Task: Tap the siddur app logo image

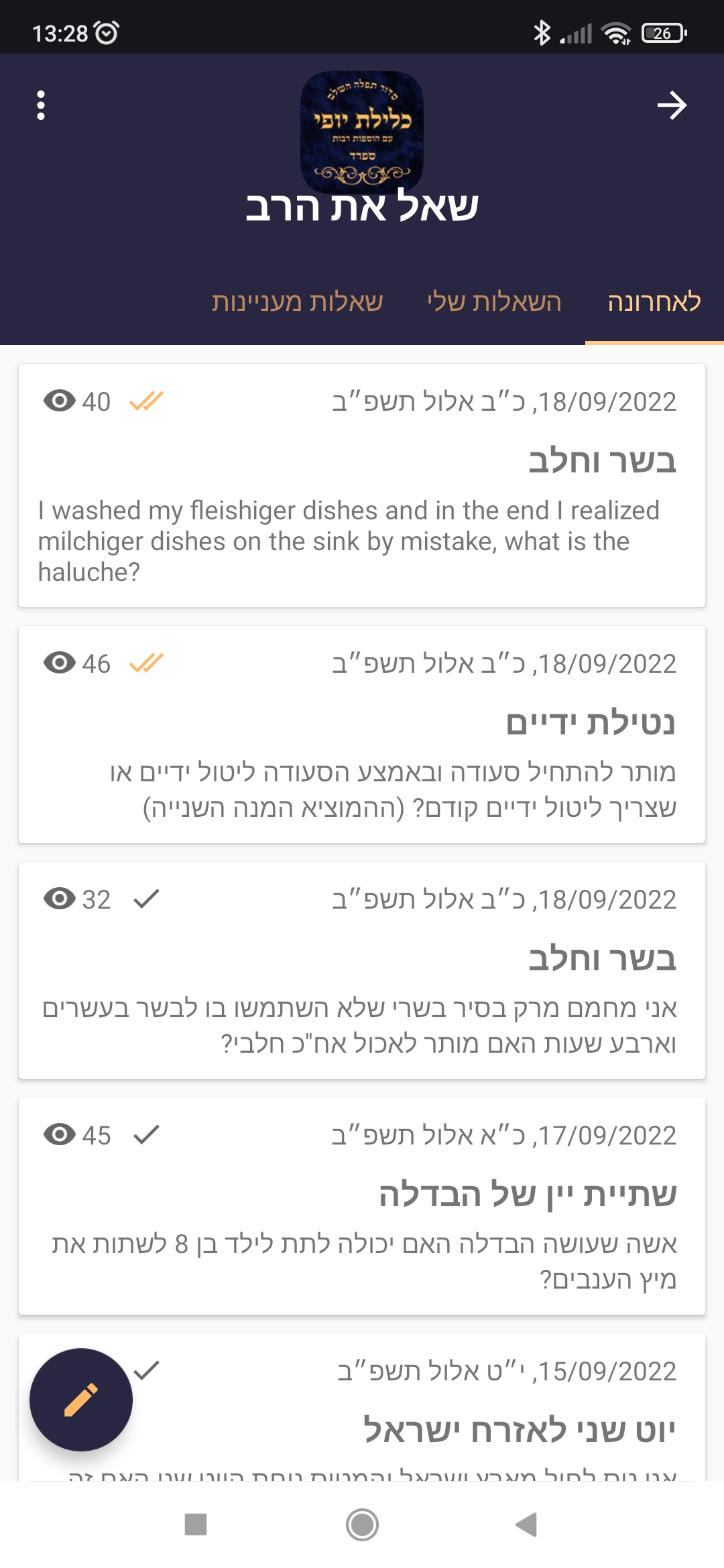Action: 362,132
